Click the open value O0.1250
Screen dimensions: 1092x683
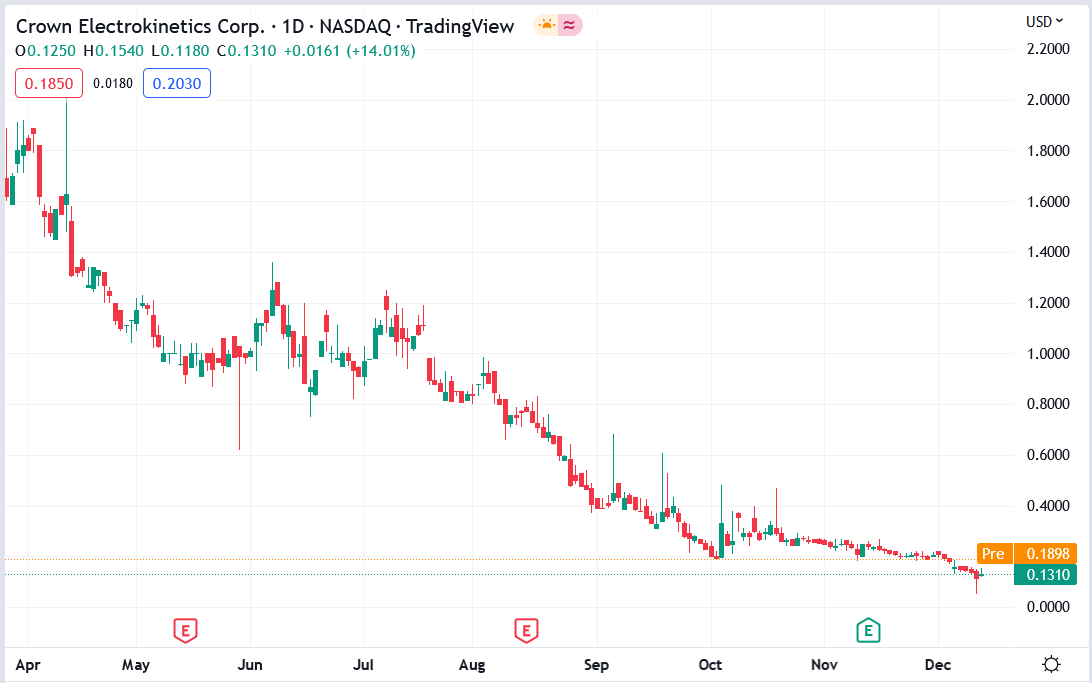(45, 51)
